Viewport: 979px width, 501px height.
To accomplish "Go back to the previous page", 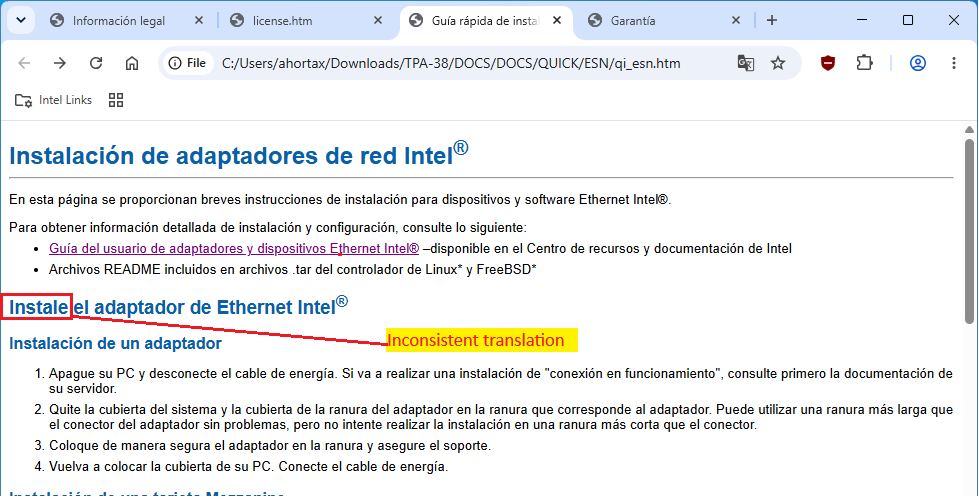I will pyautogui.click(x=24, y=63).
